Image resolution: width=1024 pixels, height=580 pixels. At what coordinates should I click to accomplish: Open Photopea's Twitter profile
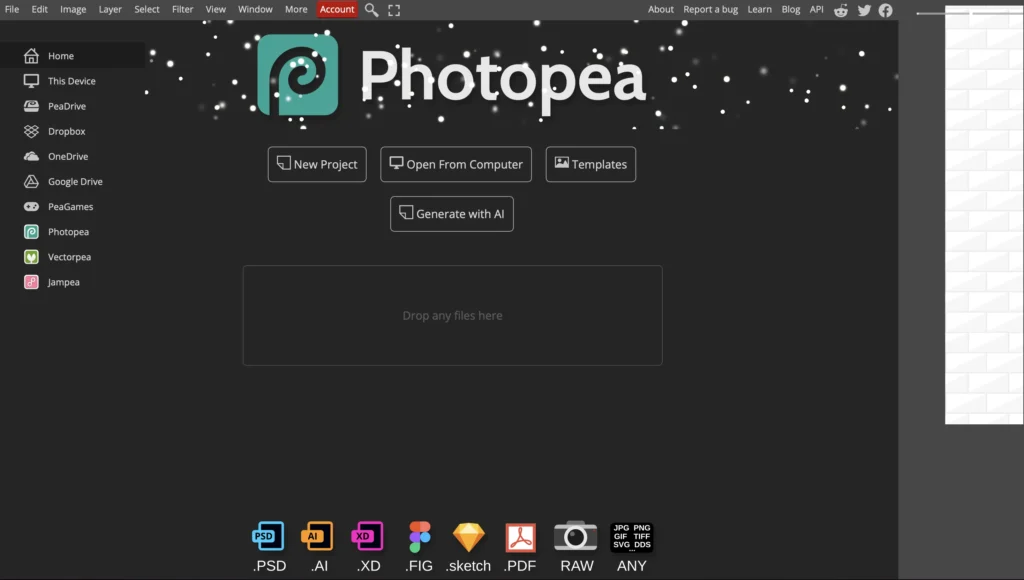[x=864, y=10]
